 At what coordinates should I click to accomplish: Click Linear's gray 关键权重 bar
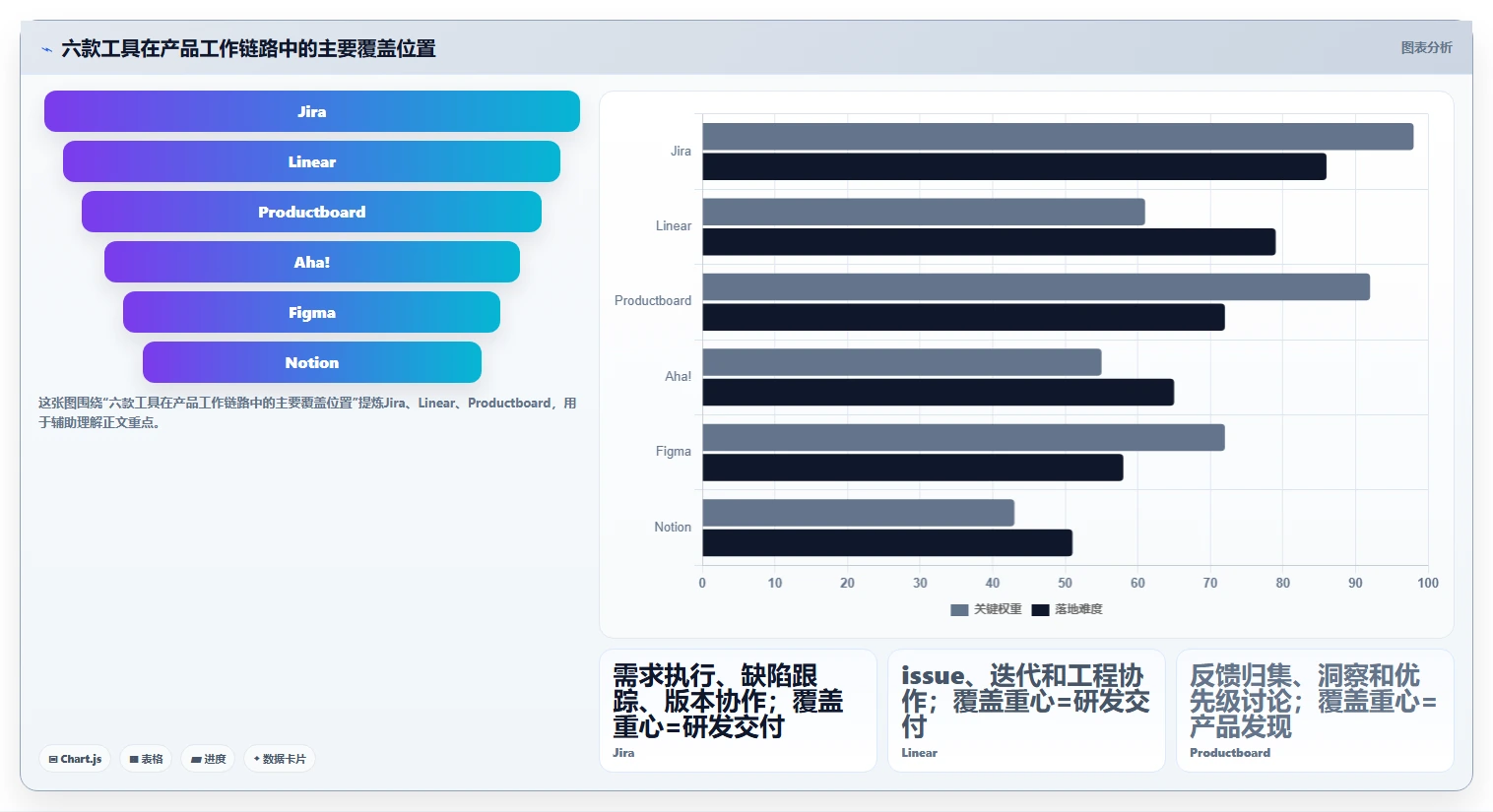point(924,212)
